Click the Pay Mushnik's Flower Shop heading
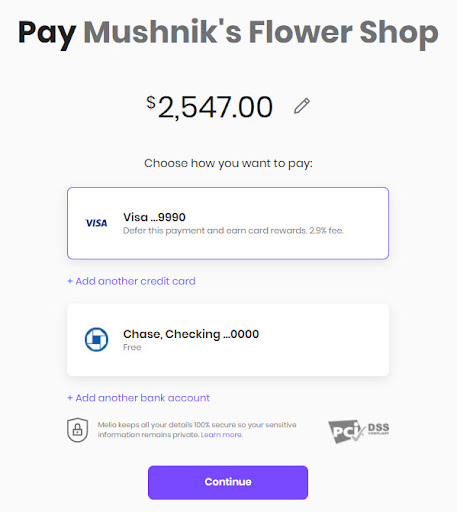 (x=228, y=33)
